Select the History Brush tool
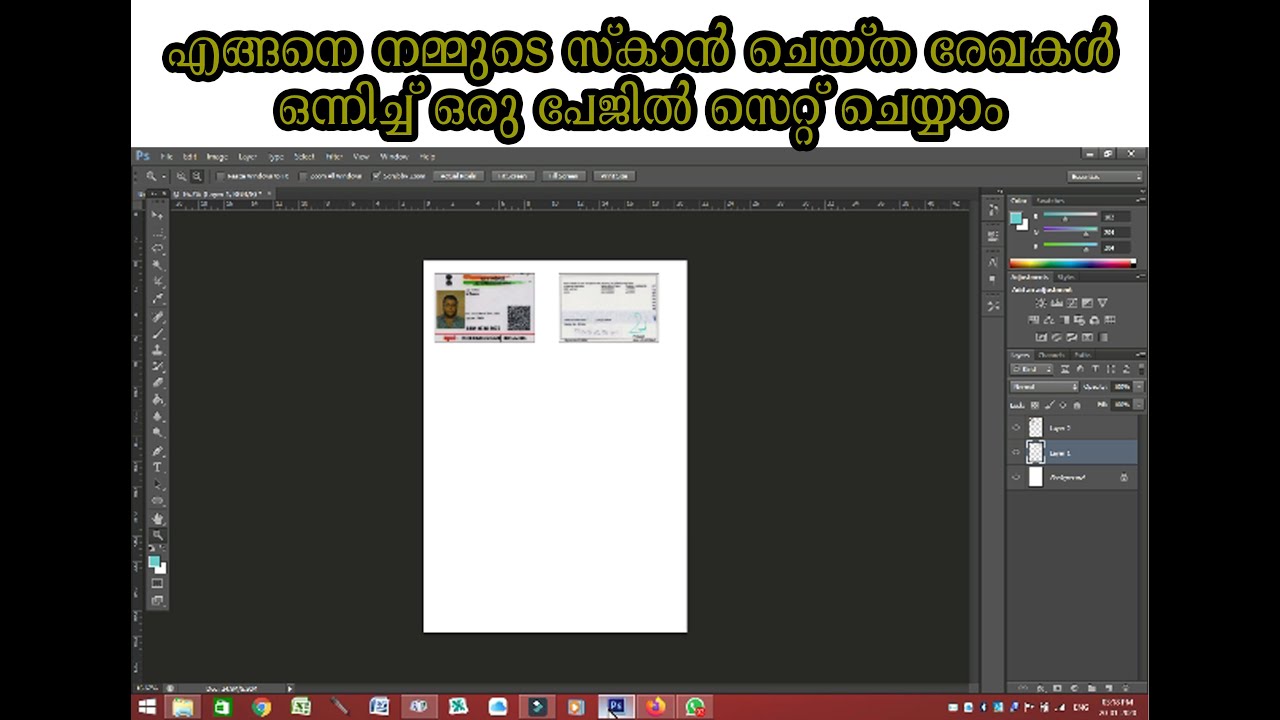 [x=157, y=367]
